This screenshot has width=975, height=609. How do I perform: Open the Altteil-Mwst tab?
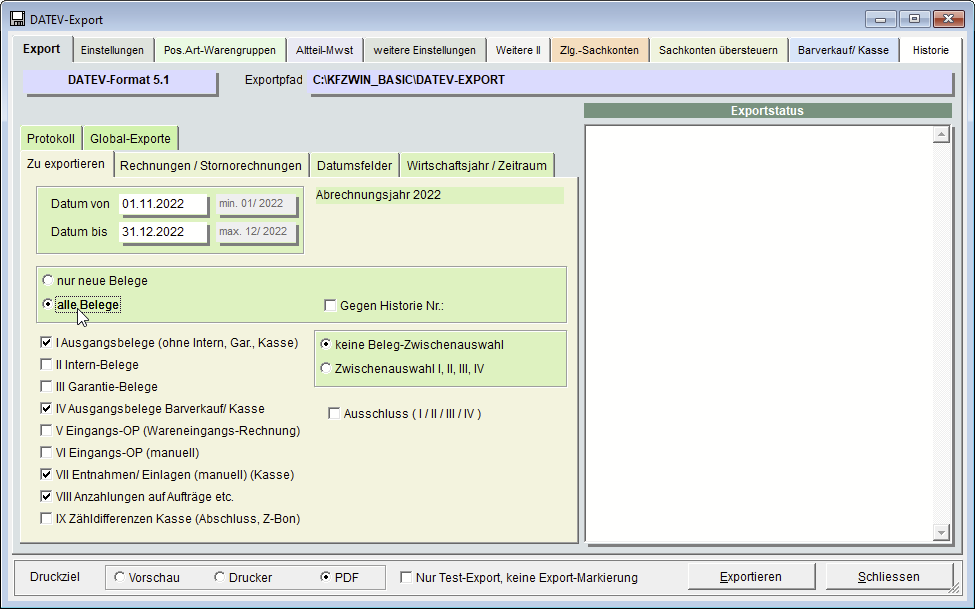[325, 50]
